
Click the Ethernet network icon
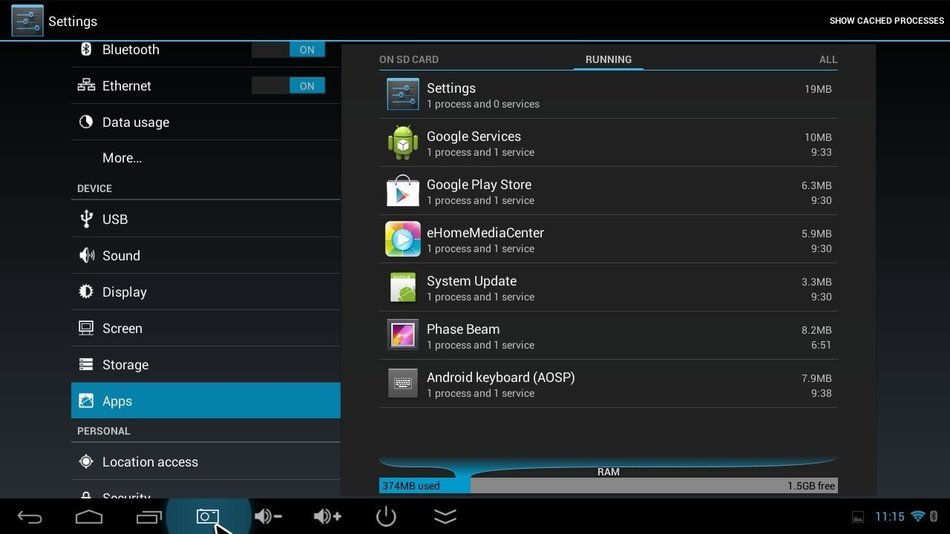[86, 85]
